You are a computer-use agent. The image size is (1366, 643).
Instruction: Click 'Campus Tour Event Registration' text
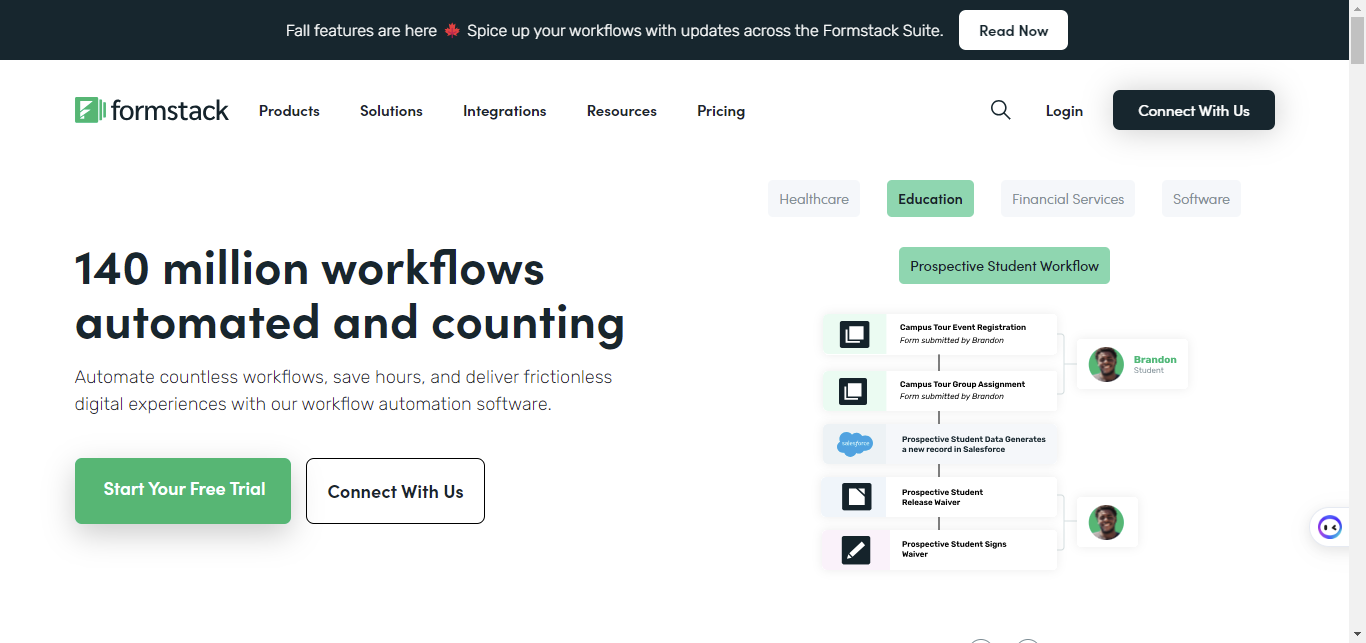click(962, 327)
